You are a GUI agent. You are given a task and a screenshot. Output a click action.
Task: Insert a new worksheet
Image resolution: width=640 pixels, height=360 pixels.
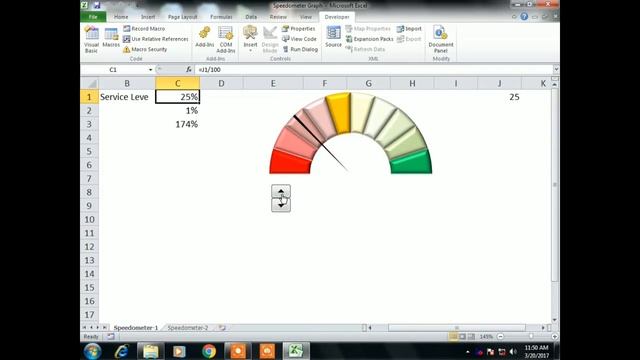coord(222,328)
